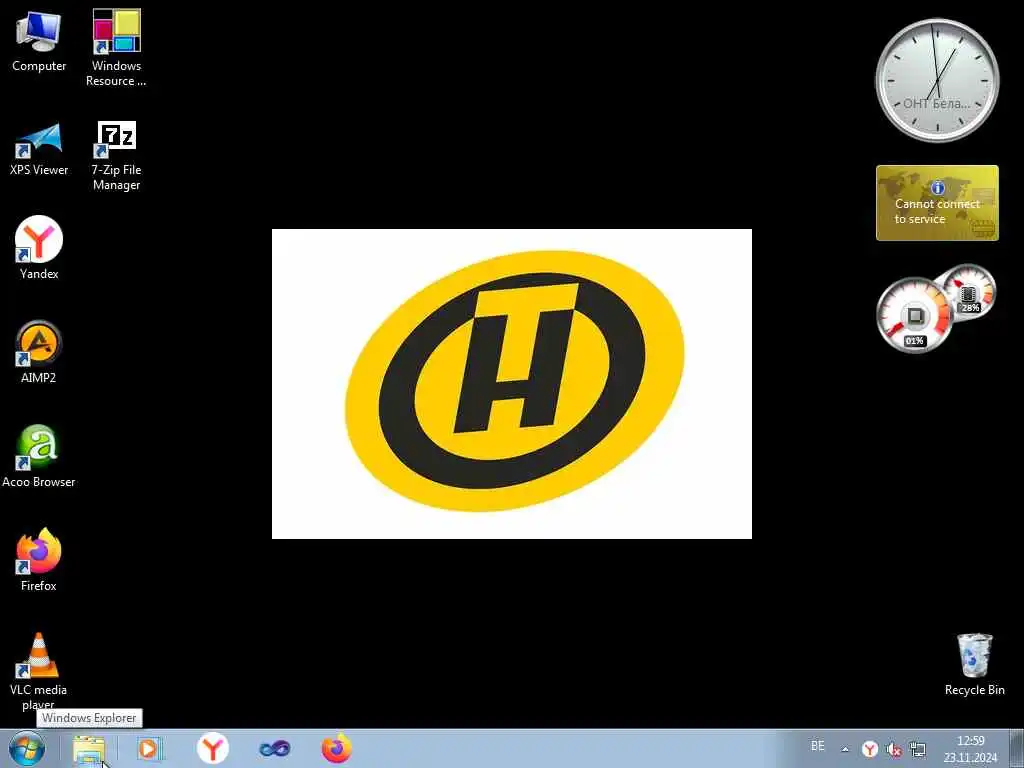
Task: Select the Acoo Browser desktop shortcut
Action: pos(39,456)
